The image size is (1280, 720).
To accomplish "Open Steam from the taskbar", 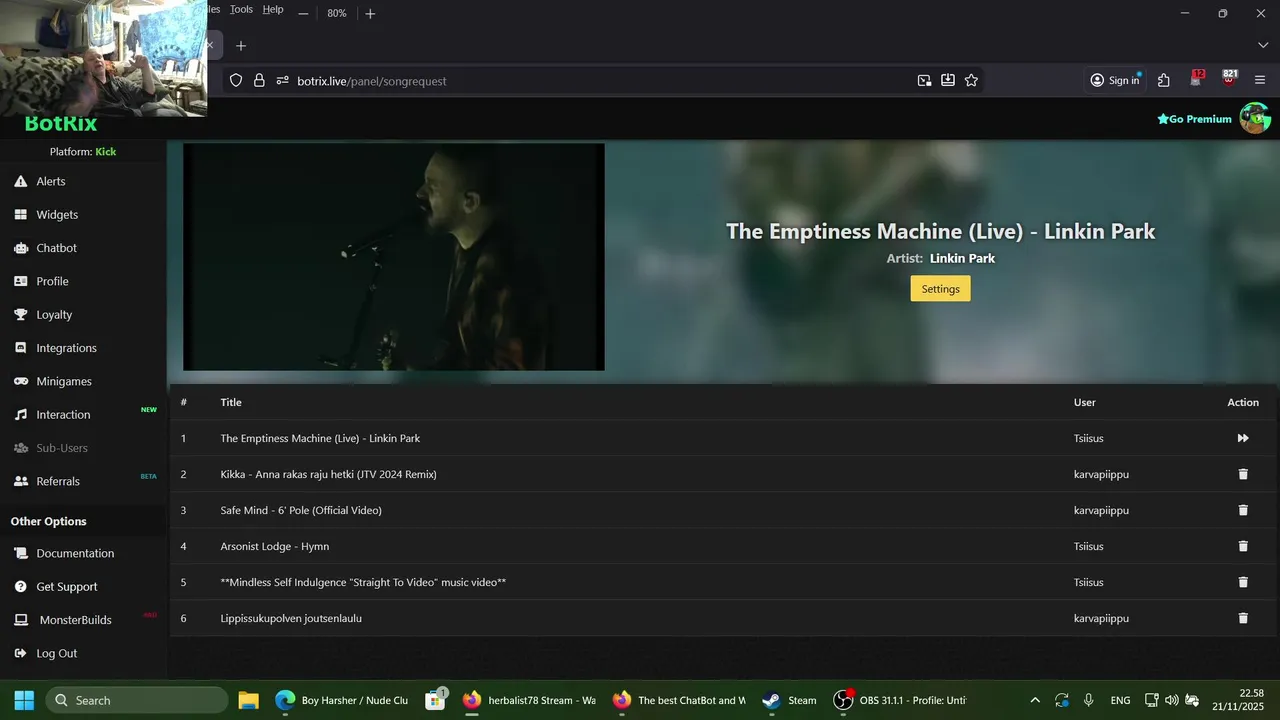I will (790, 700).
